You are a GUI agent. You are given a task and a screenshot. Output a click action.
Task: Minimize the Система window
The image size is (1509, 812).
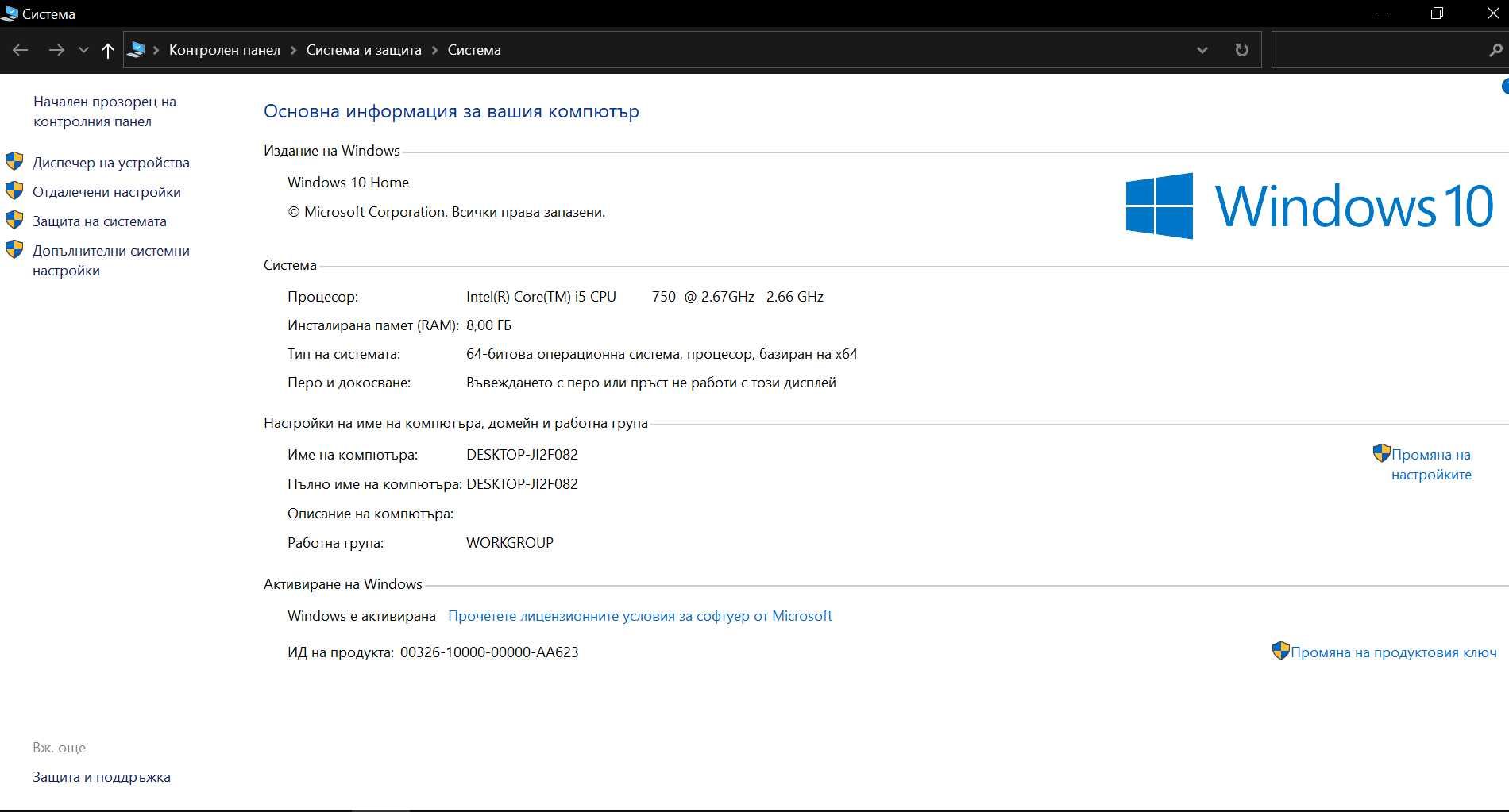coord(1383,13)
